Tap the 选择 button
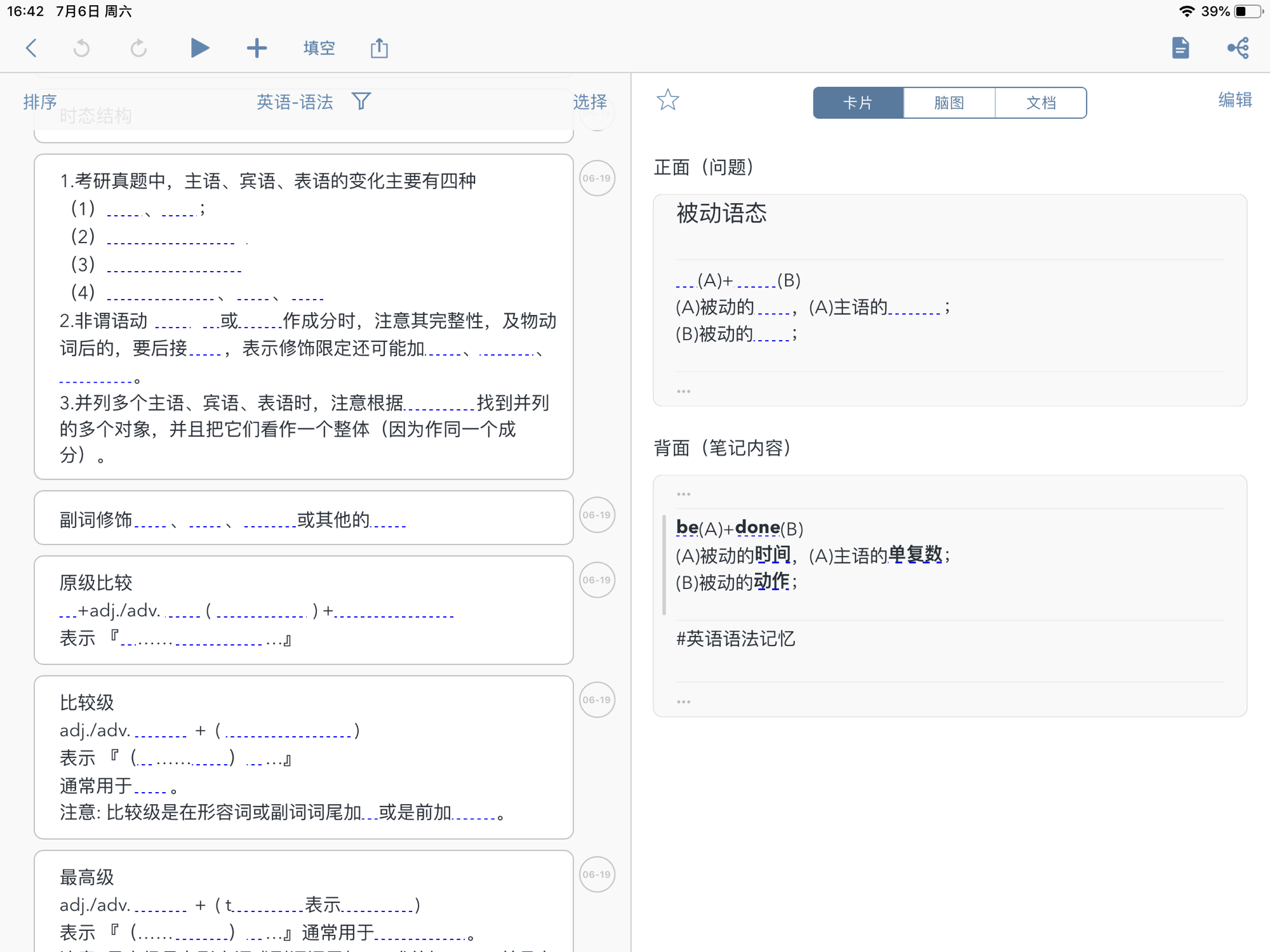1270x952 pixels. 589,102
